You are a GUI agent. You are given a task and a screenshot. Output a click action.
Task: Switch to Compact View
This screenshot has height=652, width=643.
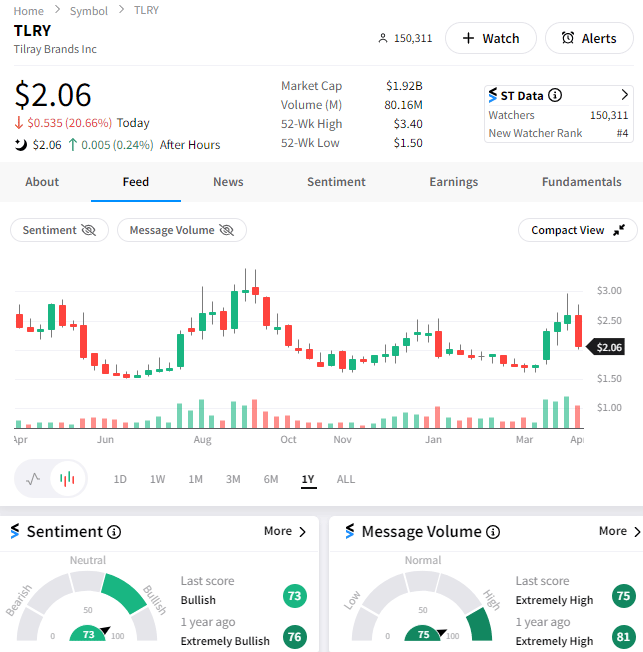tap(578, 230)
